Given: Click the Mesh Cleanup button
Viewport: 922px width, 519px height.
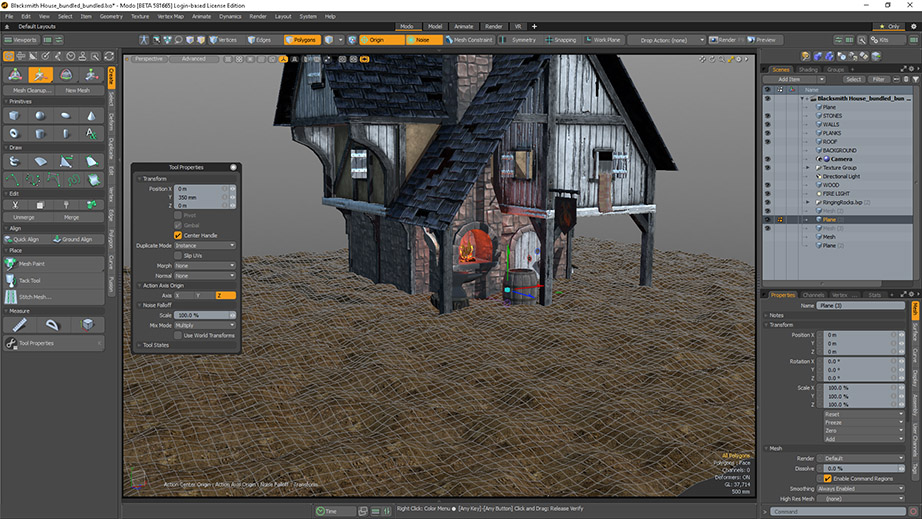Looking at the screenshot, I should click(x=33, y=90).
